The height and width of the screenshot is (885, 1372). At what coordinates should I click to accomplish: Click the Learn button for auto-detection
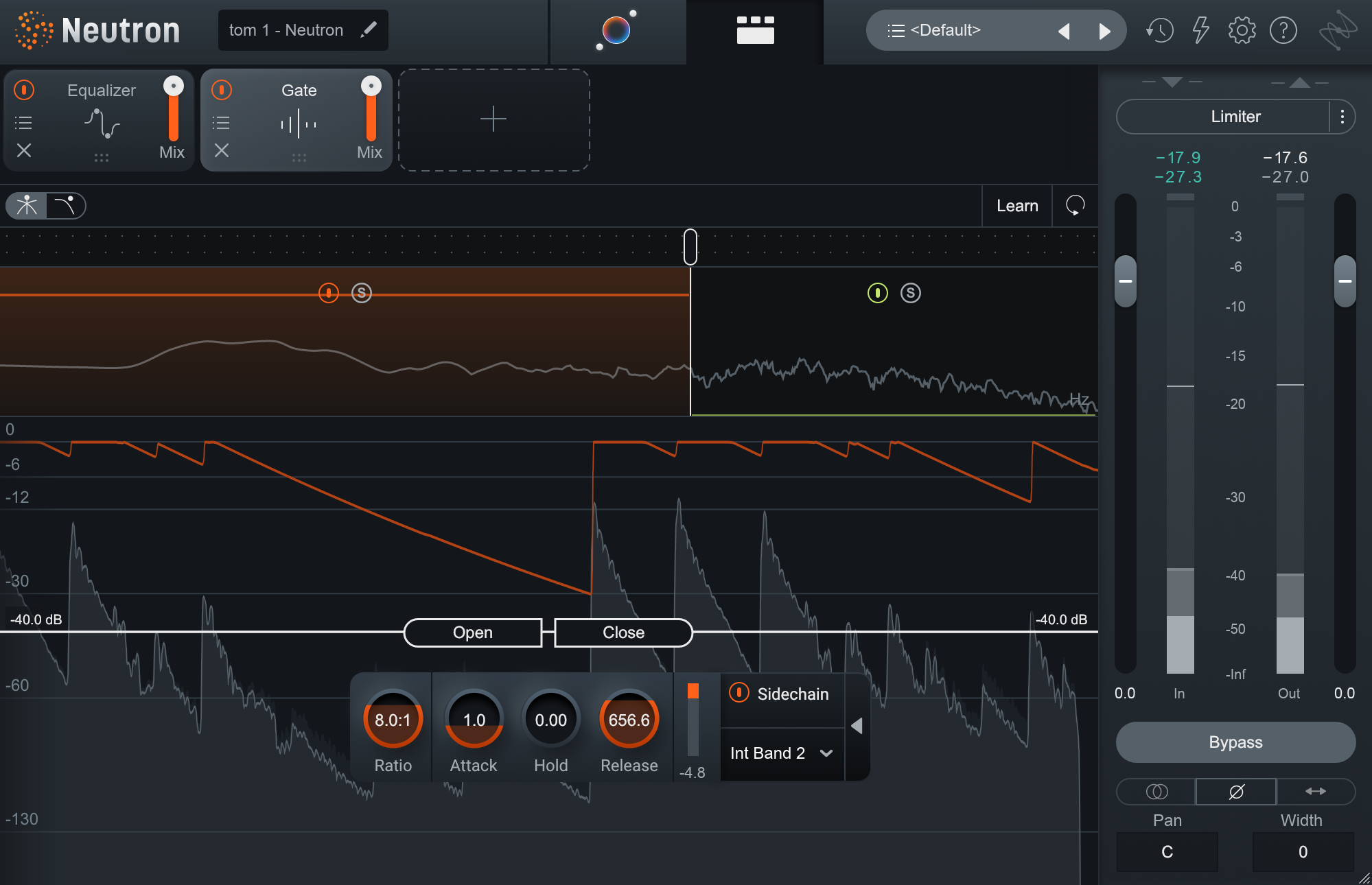(1016, 206)
